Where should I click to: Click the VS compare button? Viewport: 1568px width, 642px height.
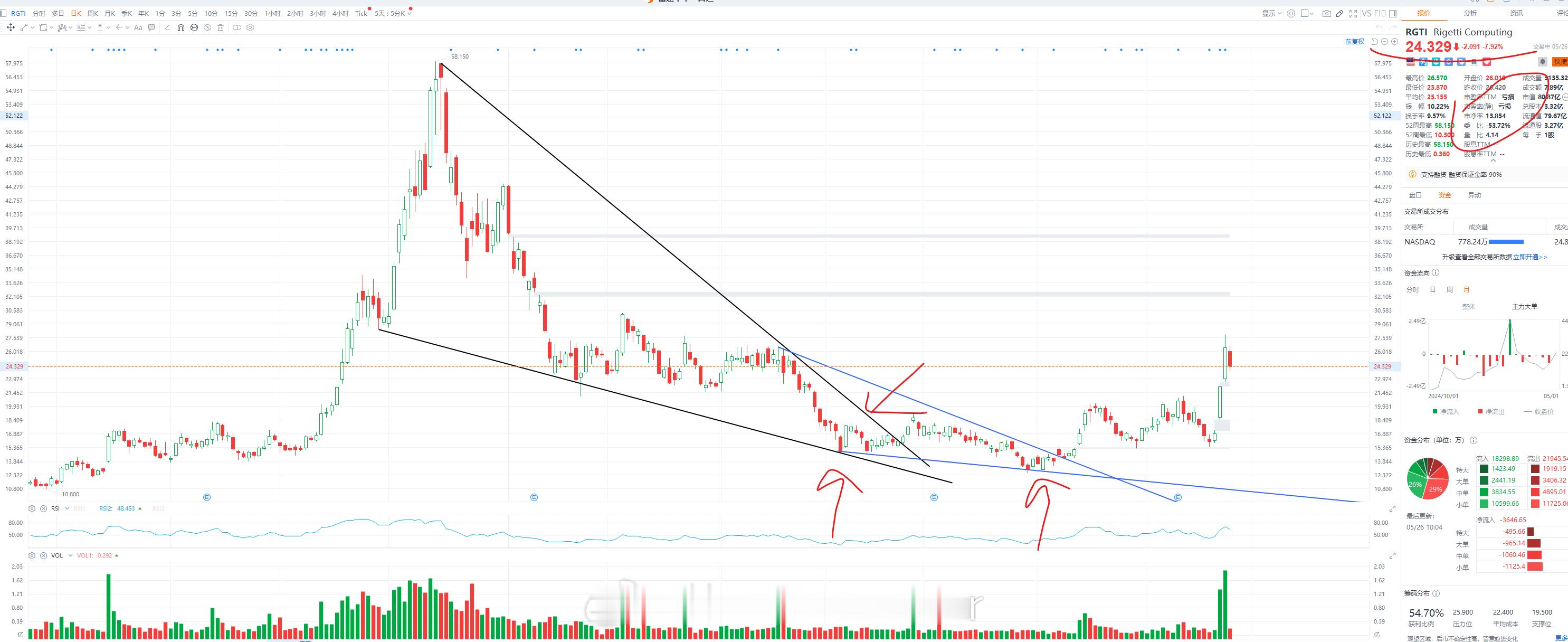(x=1367, y=13)
